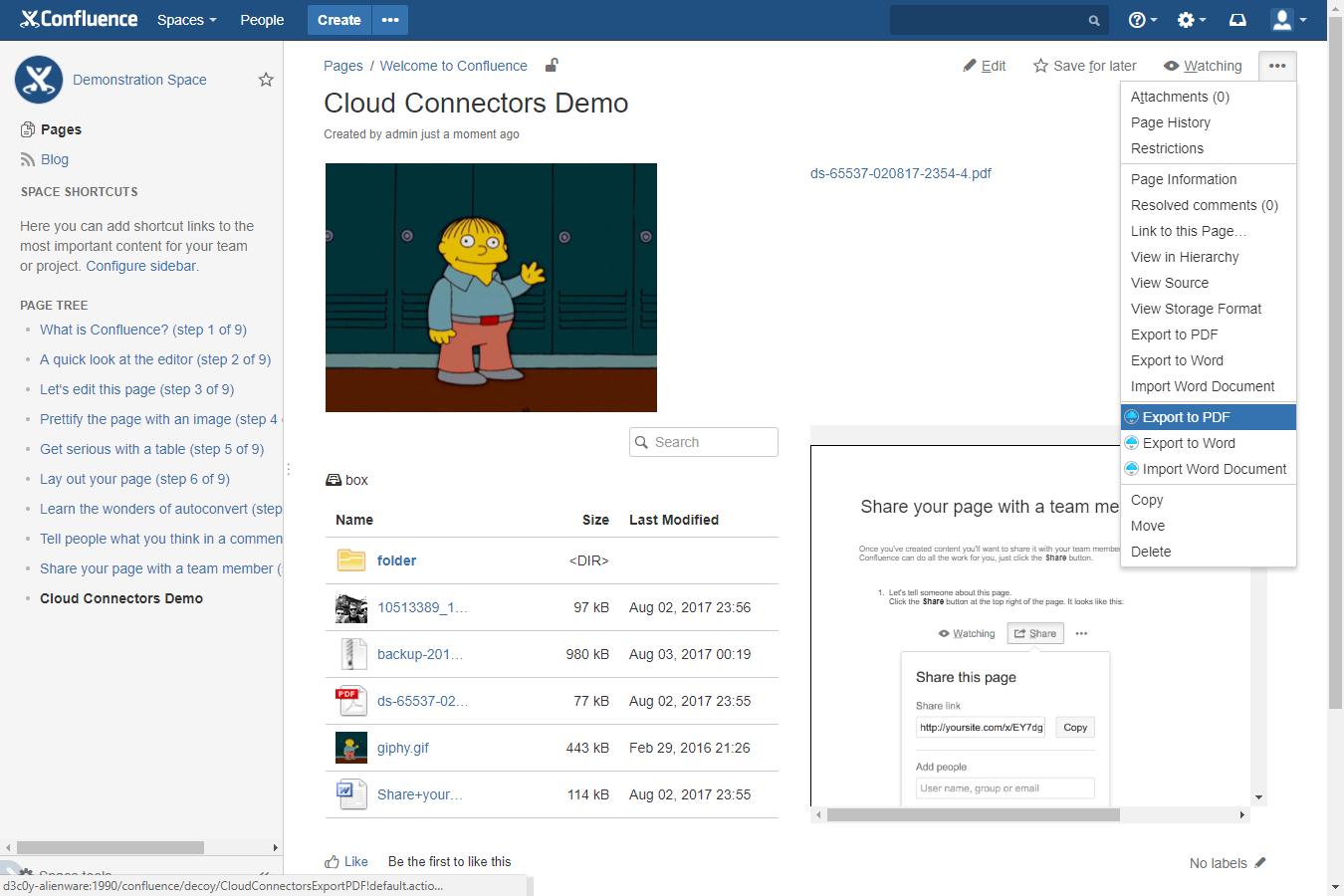Open the Spaces dropdown menu
Viewport: 1344px width, 896px height.
(186, 20)
